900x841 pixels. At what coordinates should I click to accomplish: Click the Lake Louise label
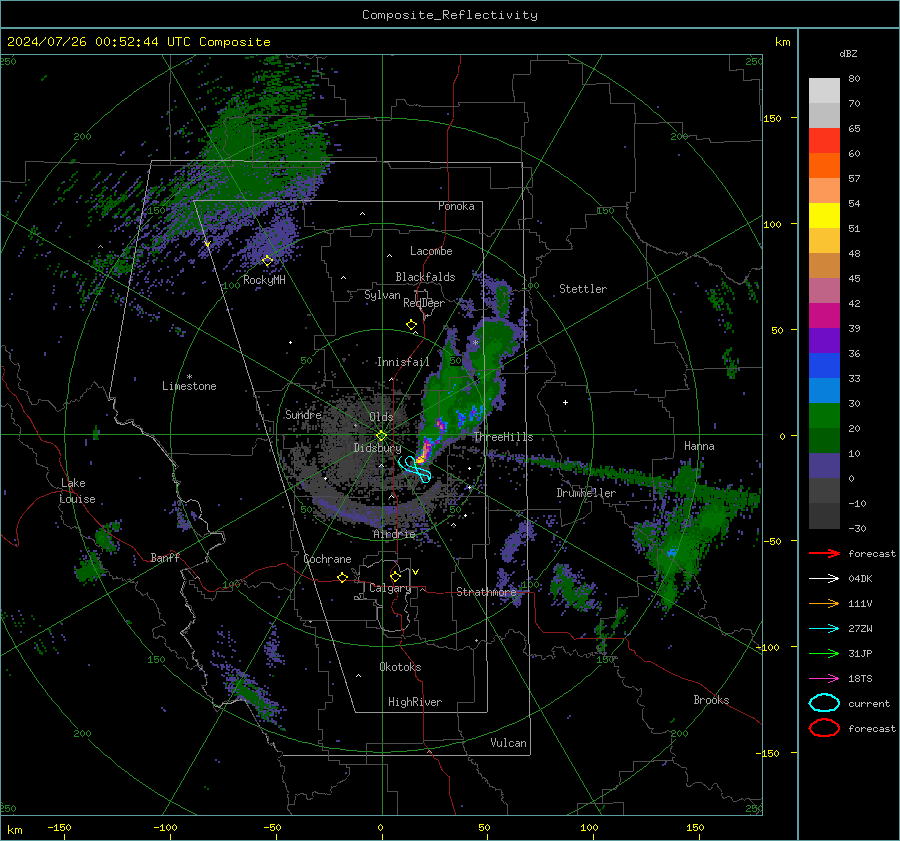pos(77,491)
